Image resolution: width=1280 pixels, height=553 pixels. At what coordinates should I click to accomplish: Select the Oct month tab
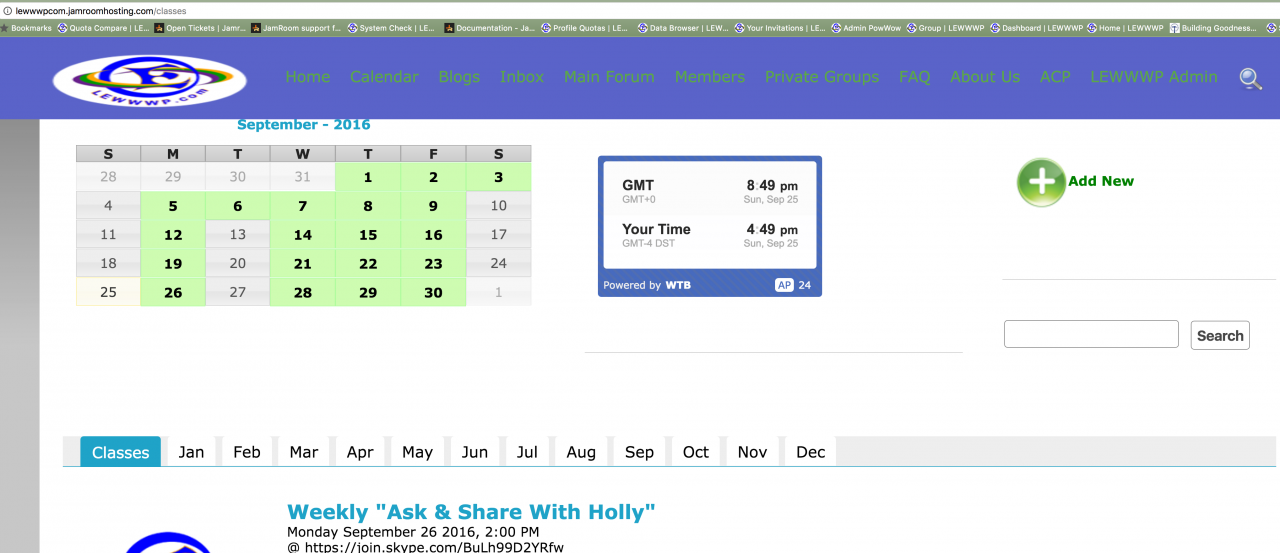click(x=696, y=452)
